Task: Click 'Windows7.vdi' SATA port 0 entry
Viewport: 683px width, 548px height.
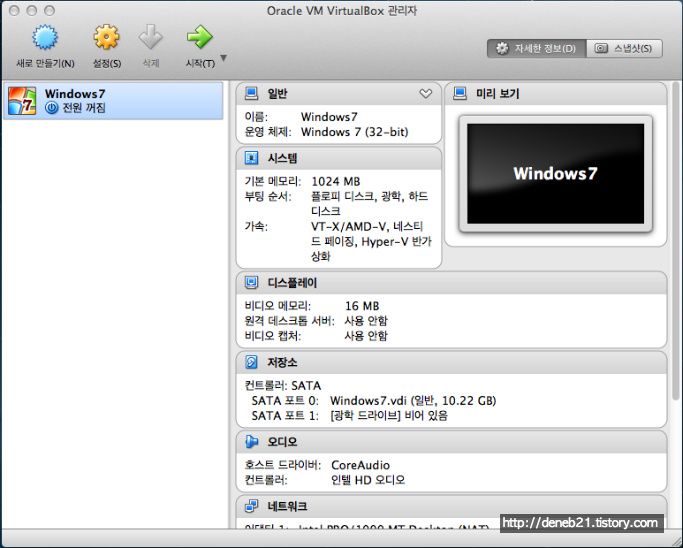Action: 413,401
